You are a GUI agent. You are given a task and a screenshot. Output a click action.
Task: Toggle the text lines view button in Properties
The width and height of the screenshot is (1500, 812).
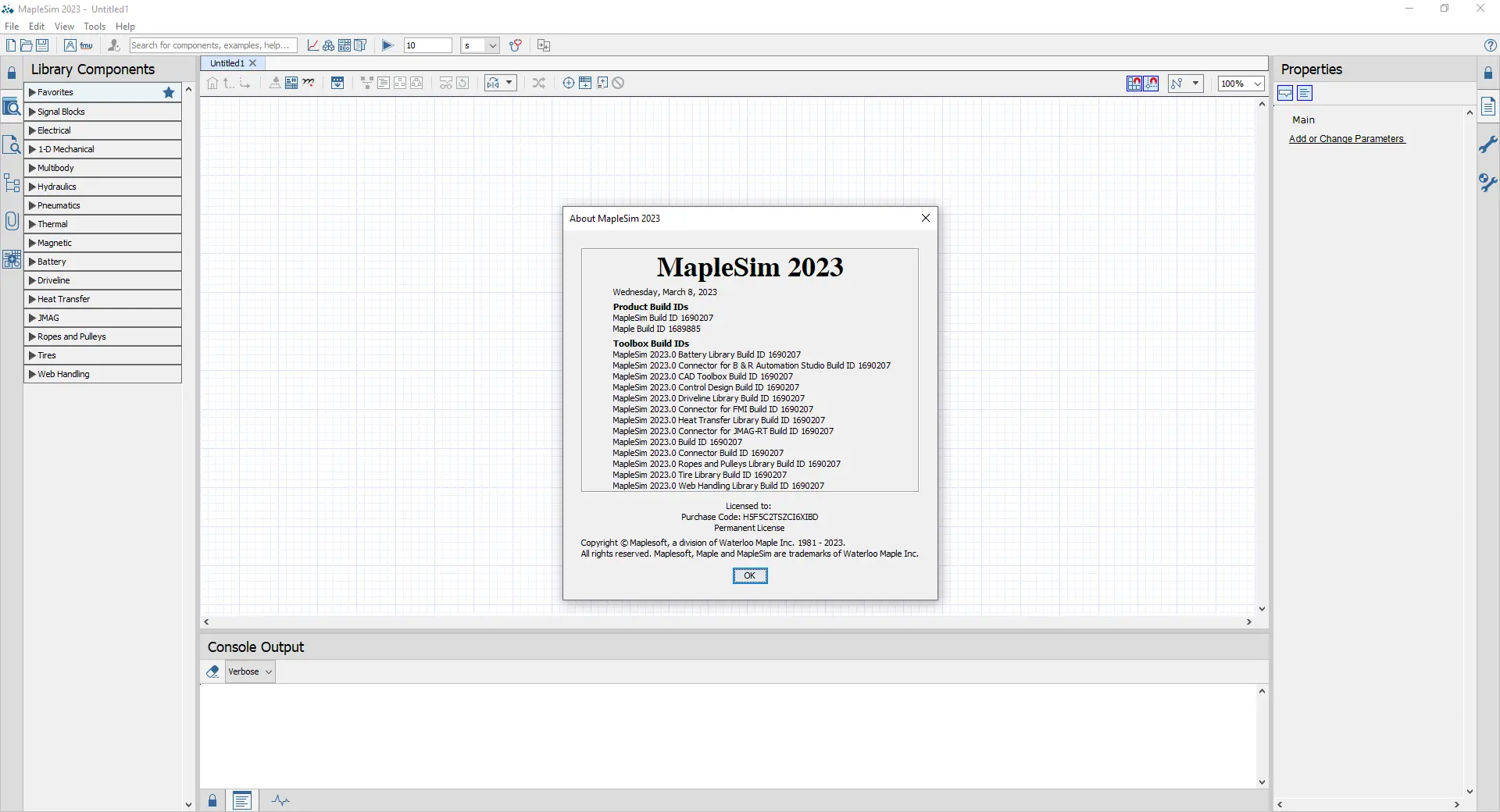(x=1305, y=94)
